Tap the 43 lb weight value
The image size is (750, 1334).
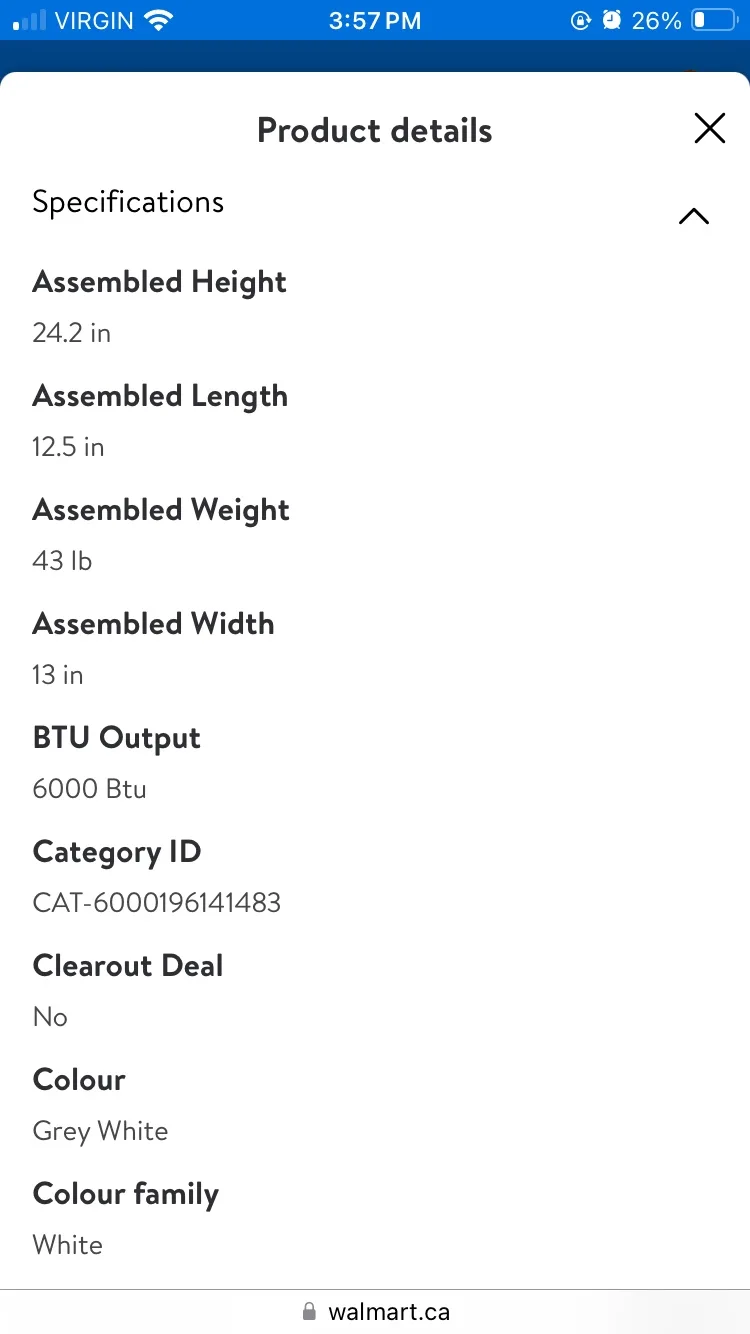(62, 561)
